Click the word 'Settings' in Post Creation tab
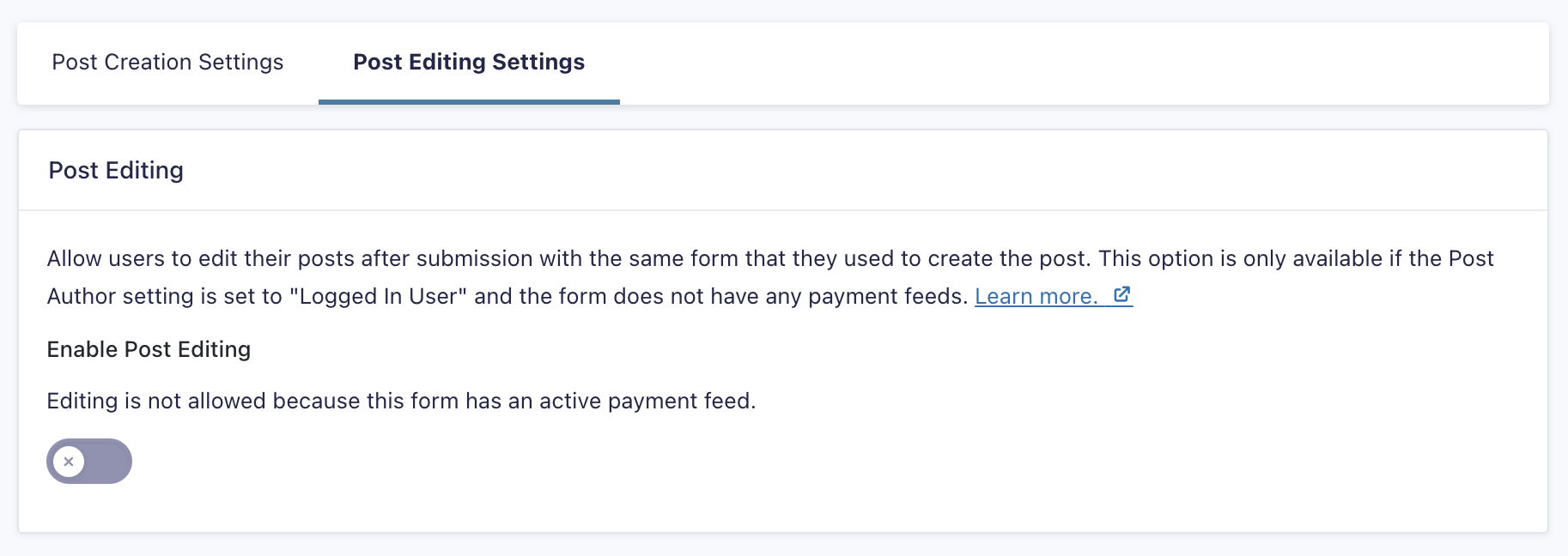Viewport: 1568px width, 556px height. [240, 63]
